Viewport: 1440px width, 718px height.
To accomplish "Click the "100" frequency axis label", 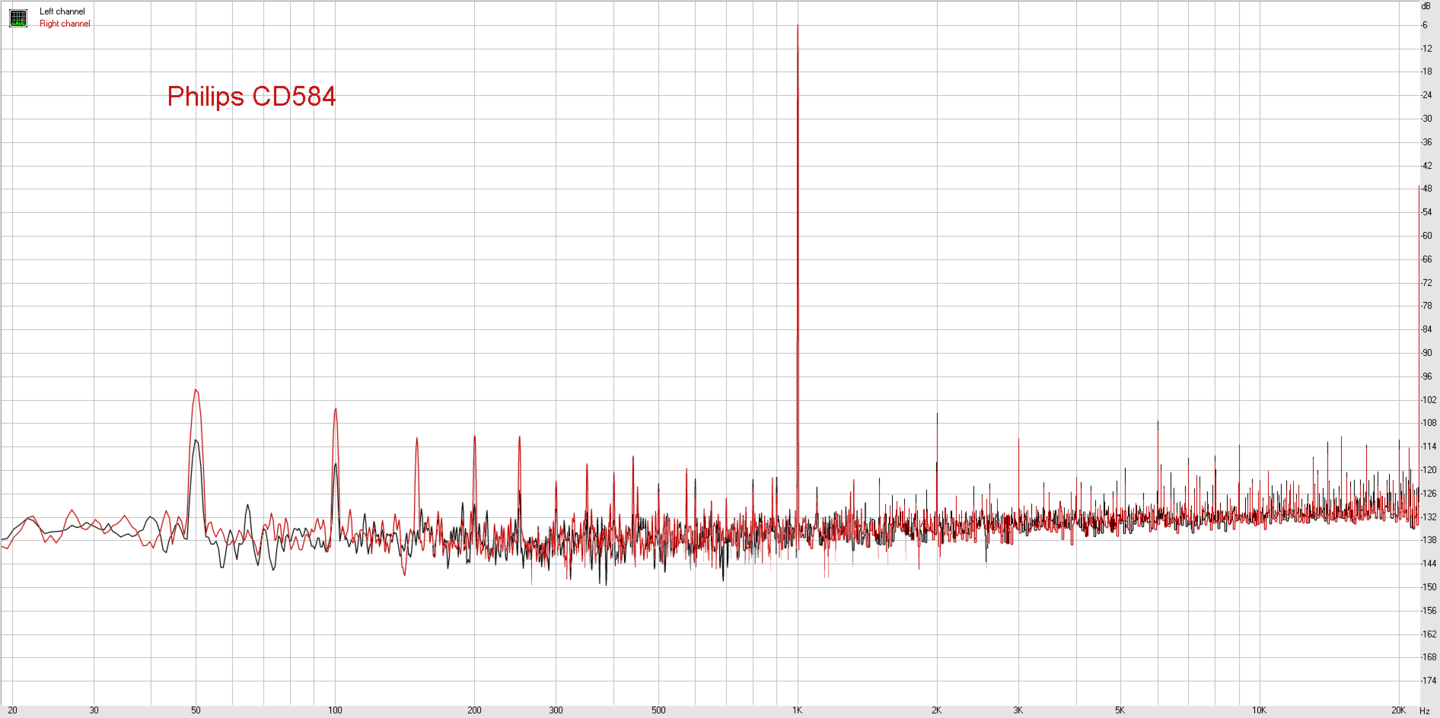I will coord(335,710).
